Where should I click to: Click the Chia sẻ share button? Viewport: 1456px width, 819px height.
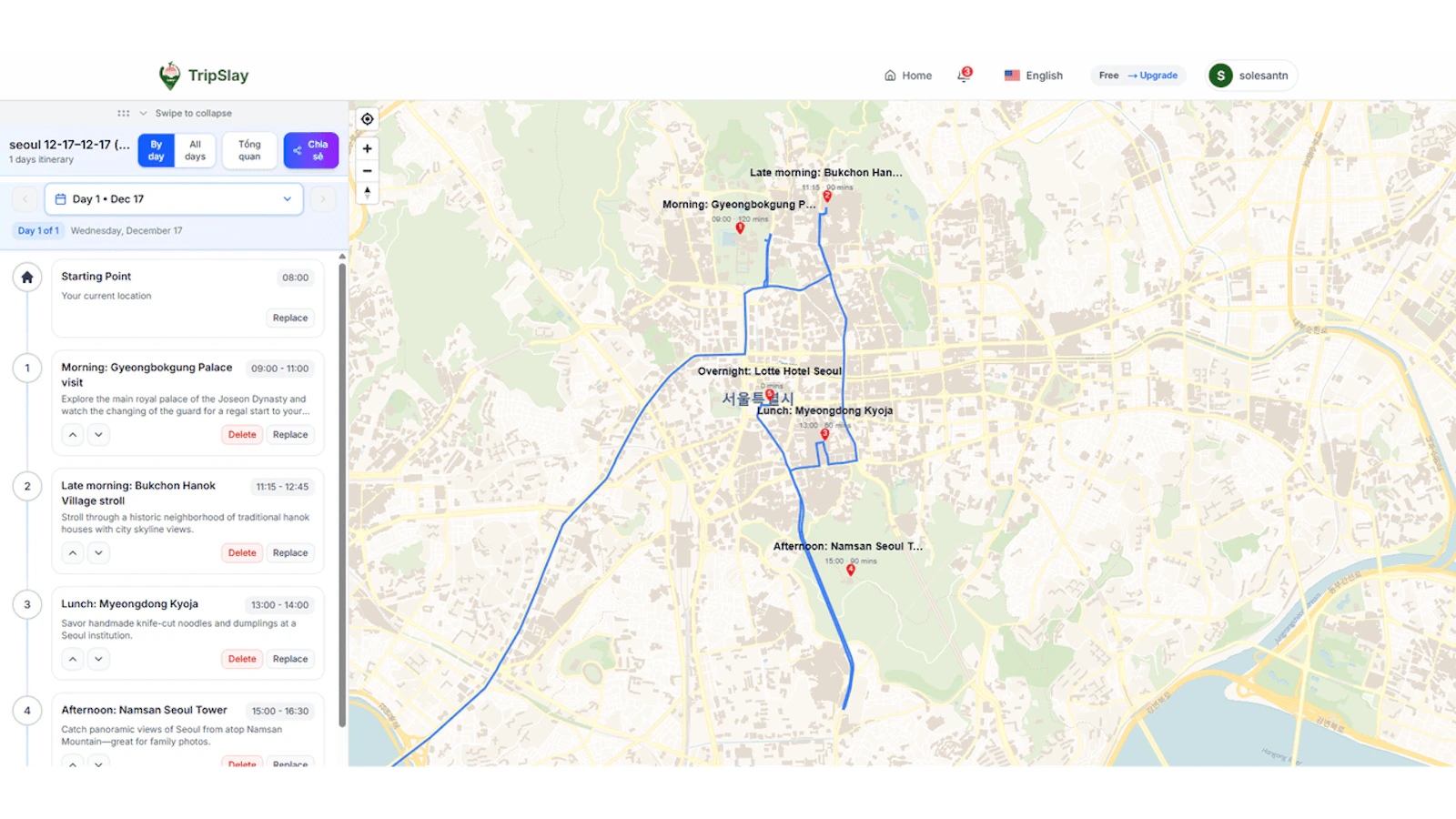point(311,150)
